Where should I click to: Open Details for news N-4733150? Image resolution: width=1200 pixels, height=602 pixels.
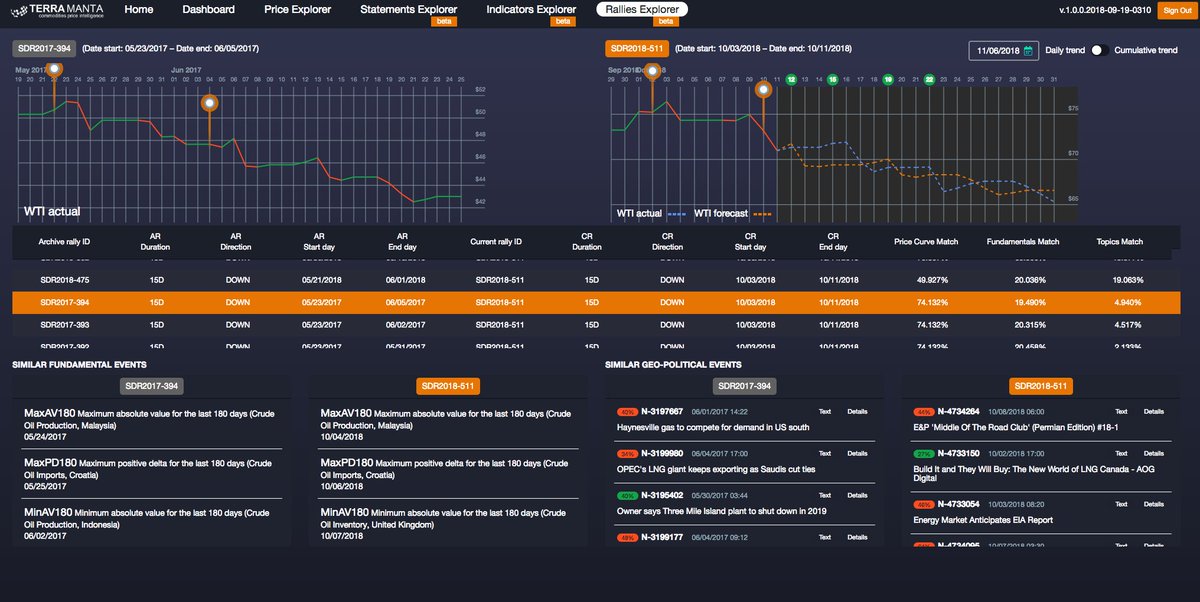tap(1154, 454)
